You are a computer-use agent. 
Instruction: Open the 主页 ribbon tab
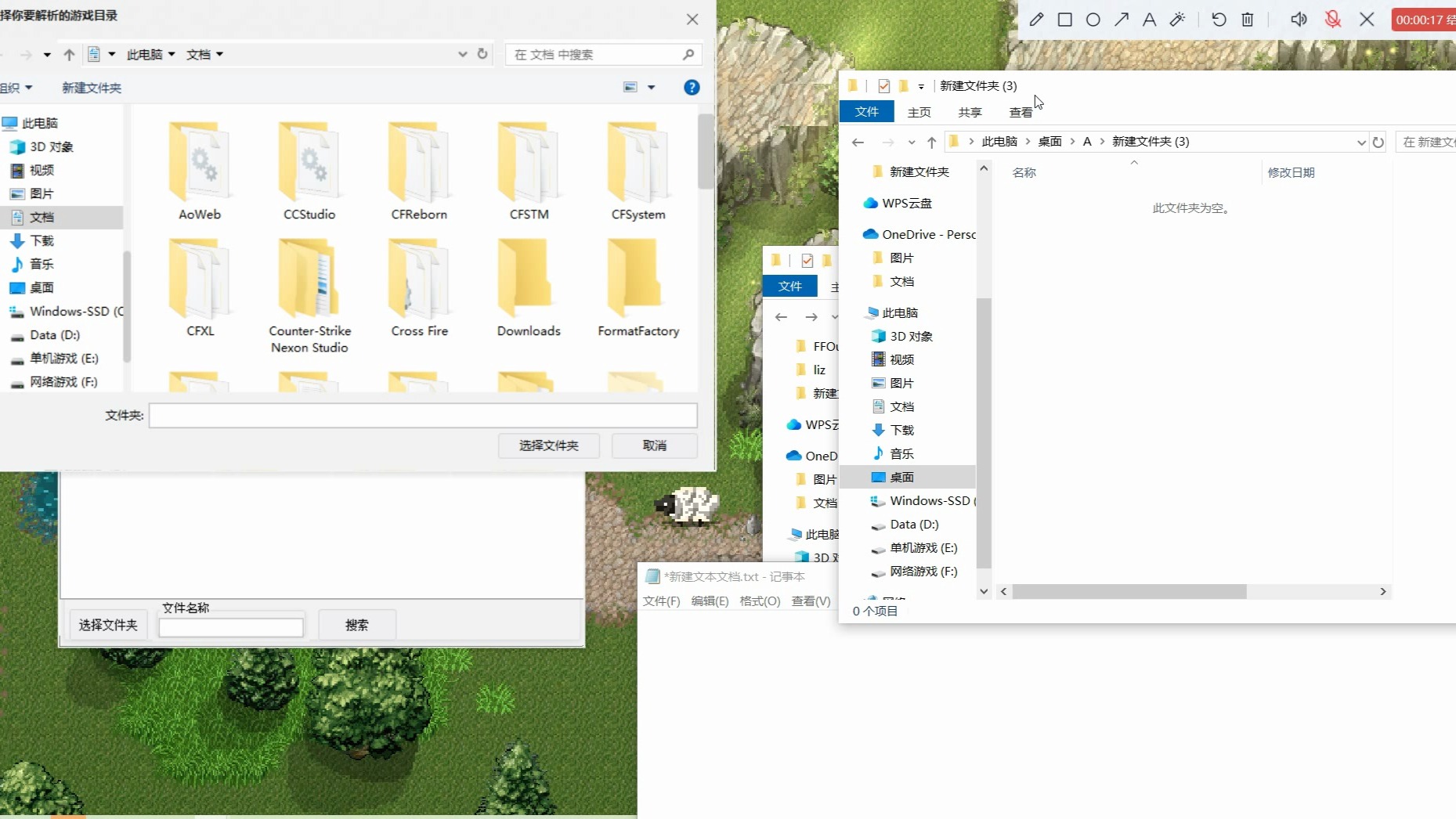[x=919, y=112]
